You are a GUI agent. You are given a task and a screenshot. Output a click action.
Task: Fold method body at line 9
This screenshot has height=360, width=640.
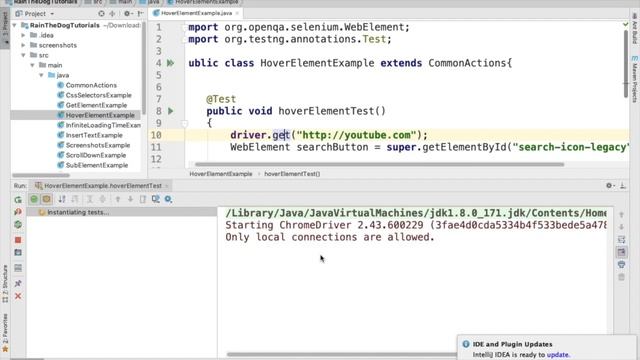click(184, 123)
